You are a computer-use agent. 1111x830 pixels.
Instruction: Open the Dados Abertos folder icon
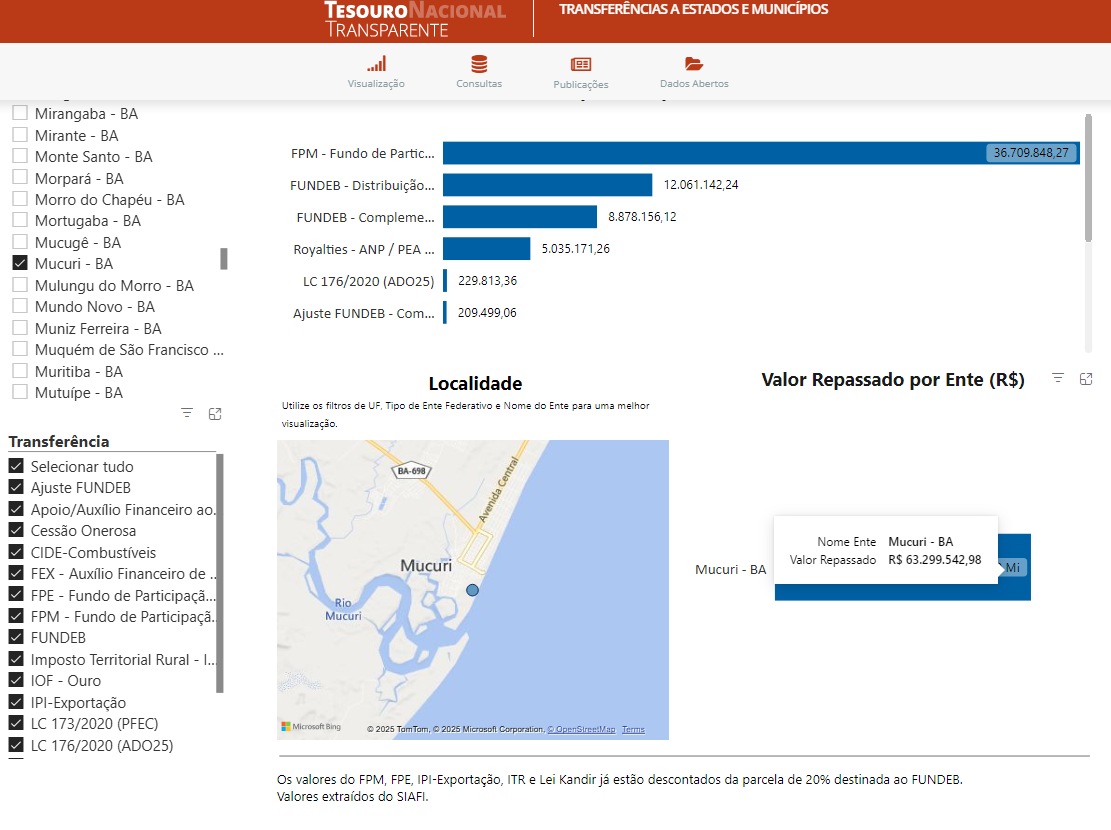[x=694, y=64]
